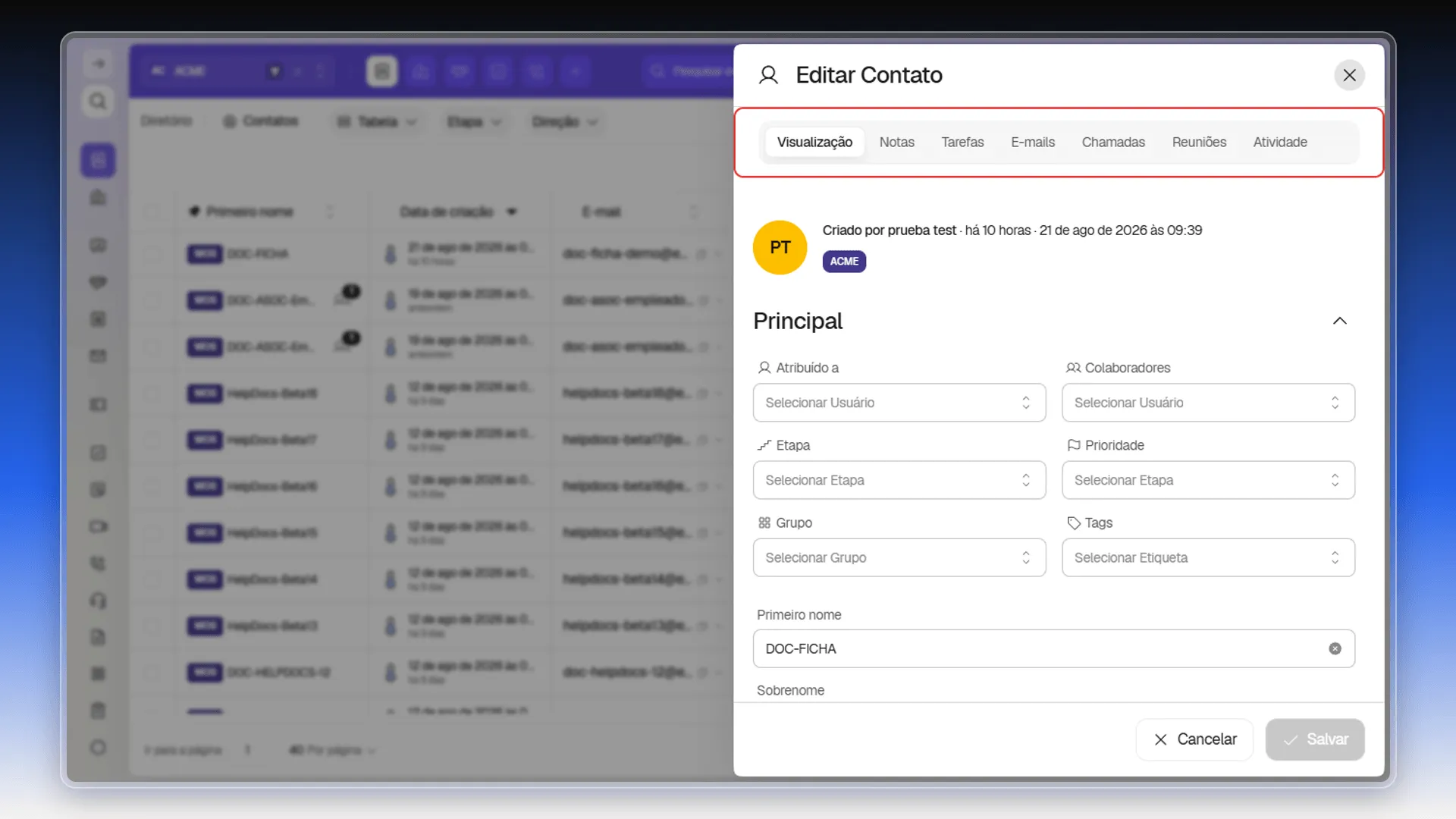Expand the Prioridade dropdown
1456x819 pixels.
(1208, 480)
